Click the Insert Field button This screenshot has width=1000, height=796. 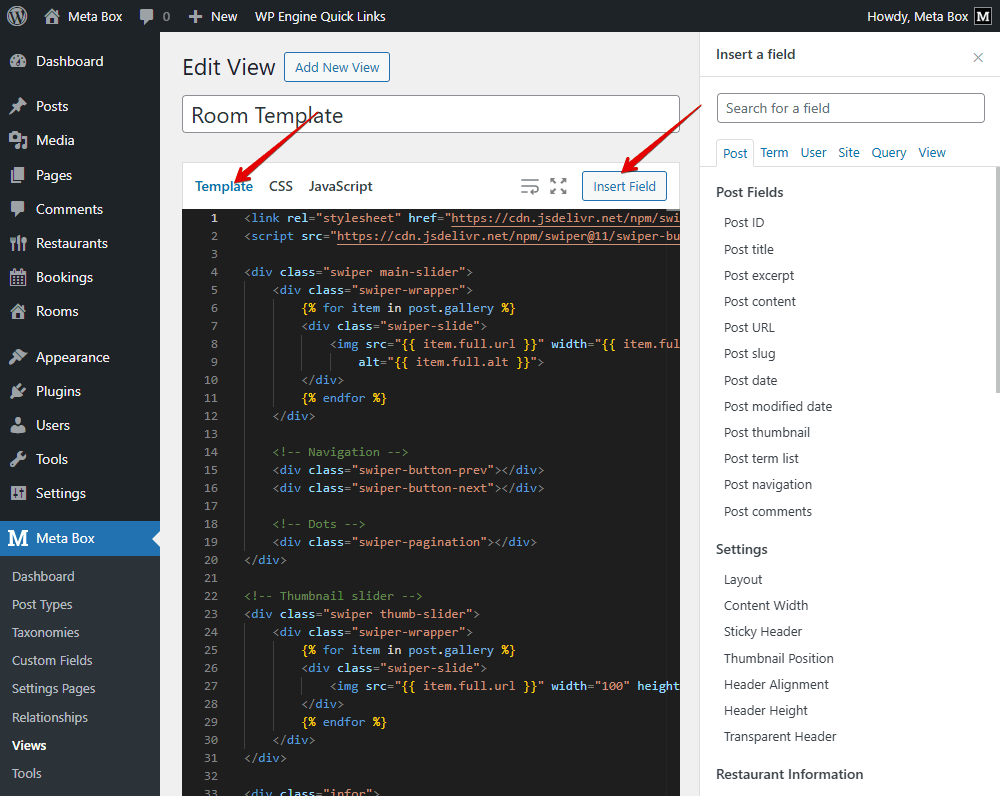pyautogui.click(x=624, y=186)
